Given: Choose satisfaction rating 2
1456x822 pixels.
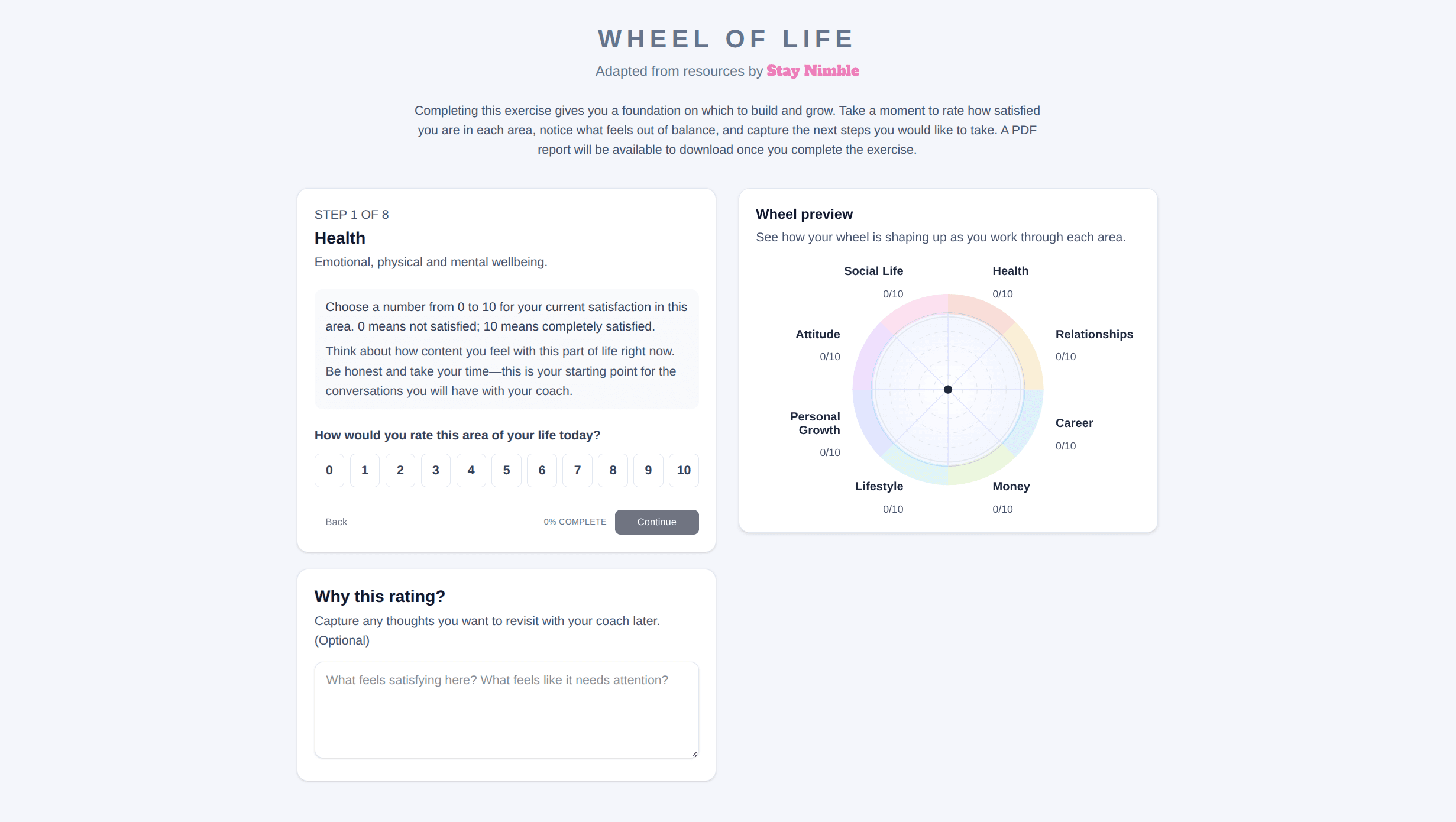Looking at the screenshot, I should 400,470.
